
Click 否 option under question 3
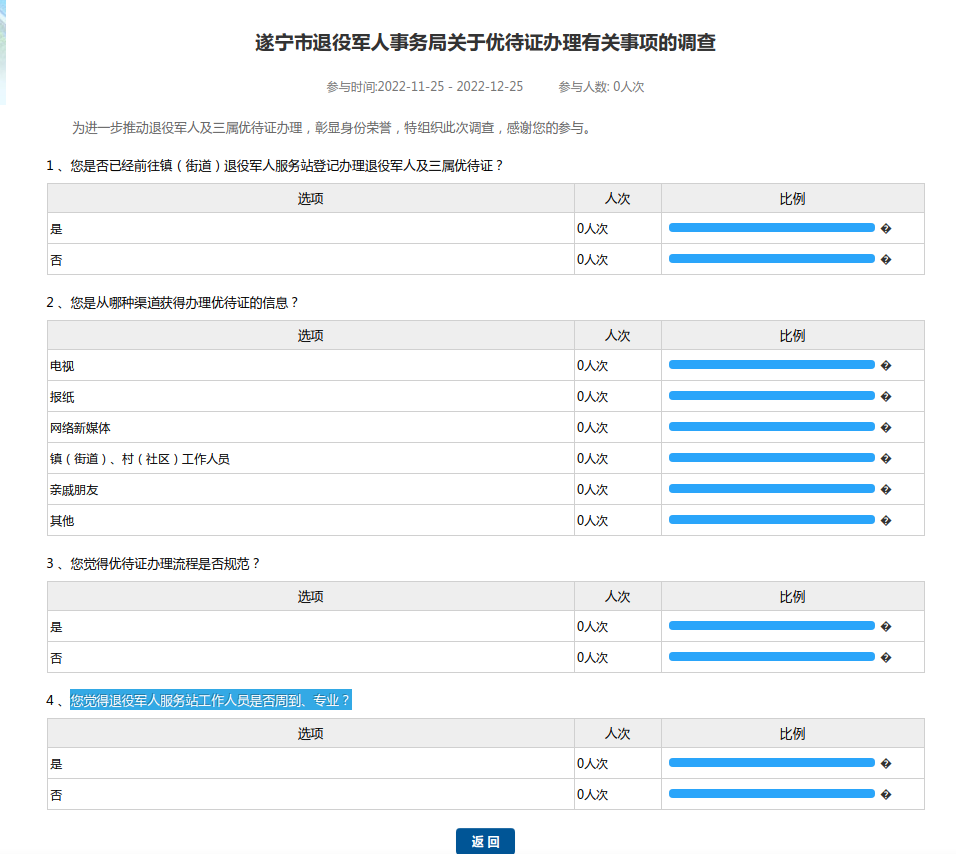(56, 658)
